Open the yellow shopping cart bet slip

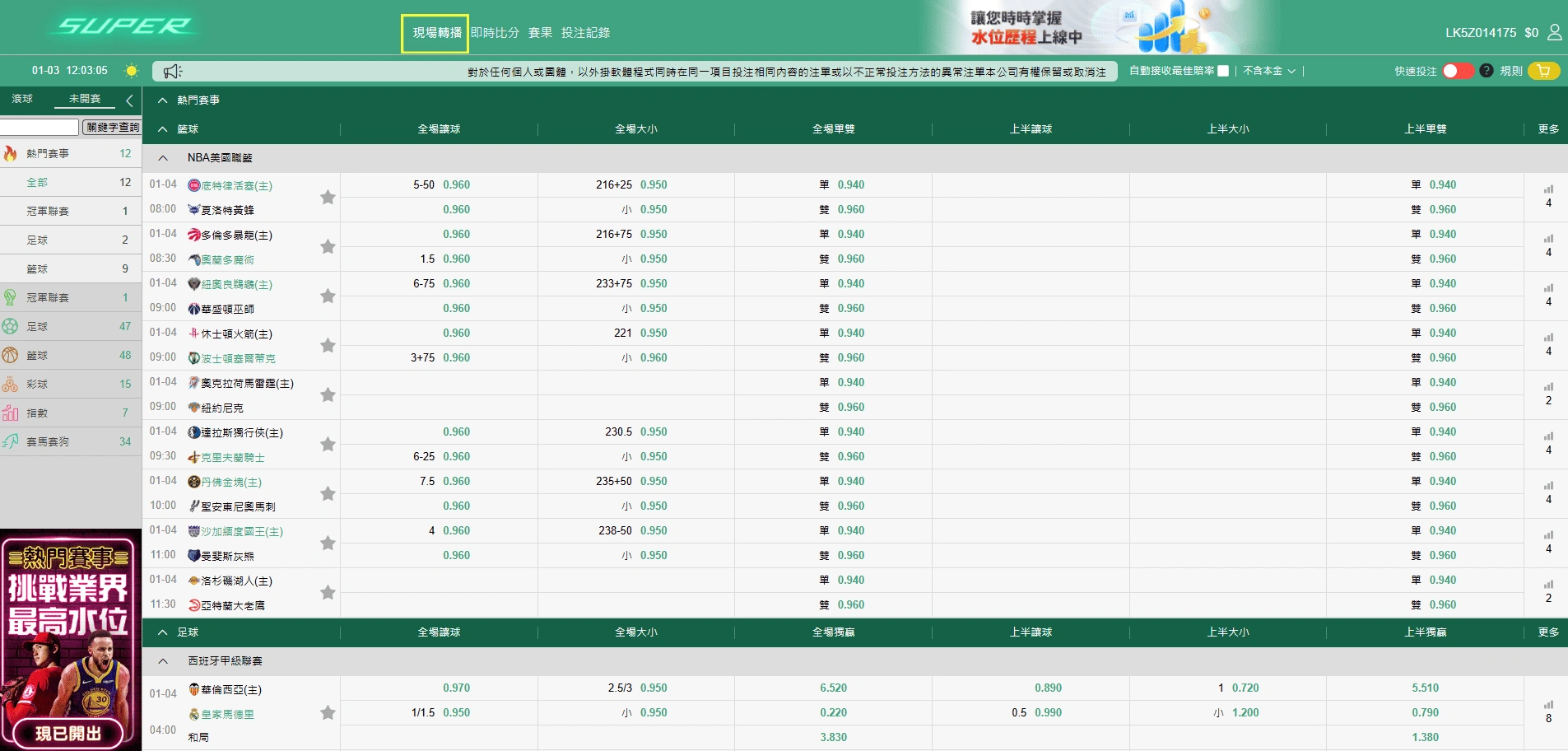tap(1543, 71)
